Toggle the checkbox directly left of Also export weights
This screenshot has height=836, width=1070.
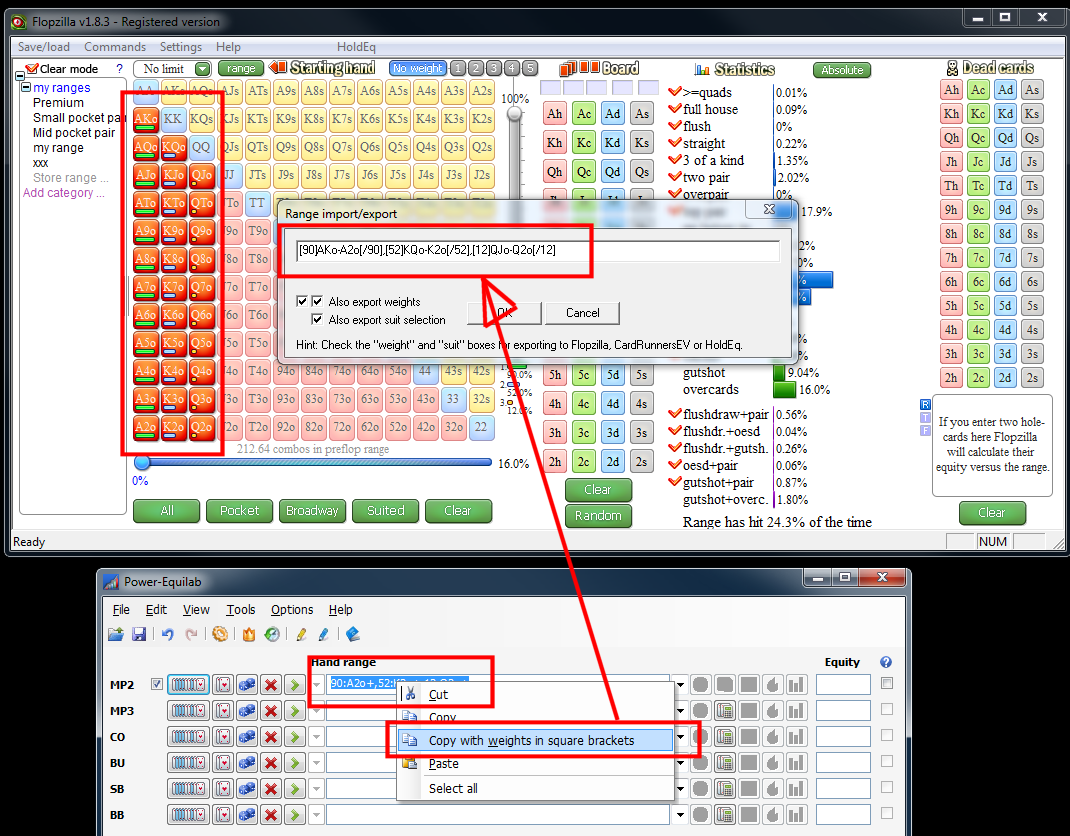[x=317, y=301]
